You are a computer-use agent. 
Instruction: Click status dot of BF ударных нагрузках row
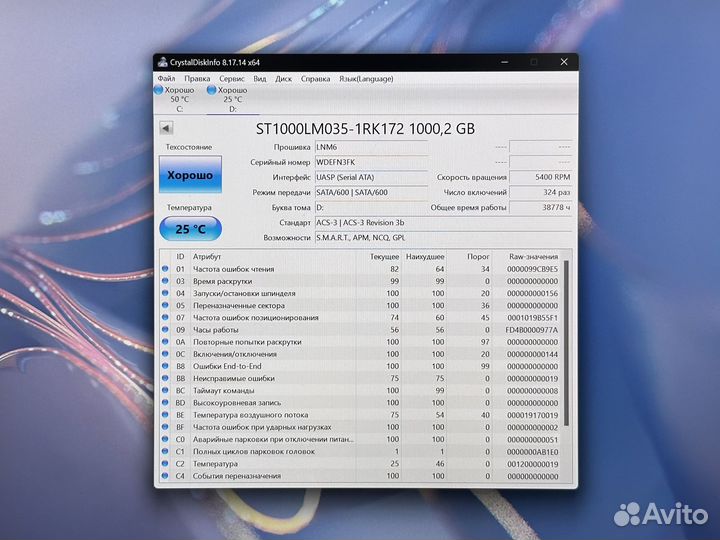(x=165, y=427)
